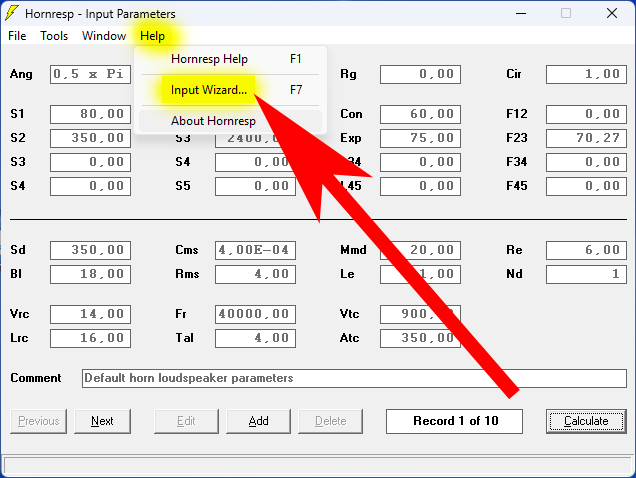Click the Con segment label
Viewport: 636px width, 478px height.
(x=351, y=114)
